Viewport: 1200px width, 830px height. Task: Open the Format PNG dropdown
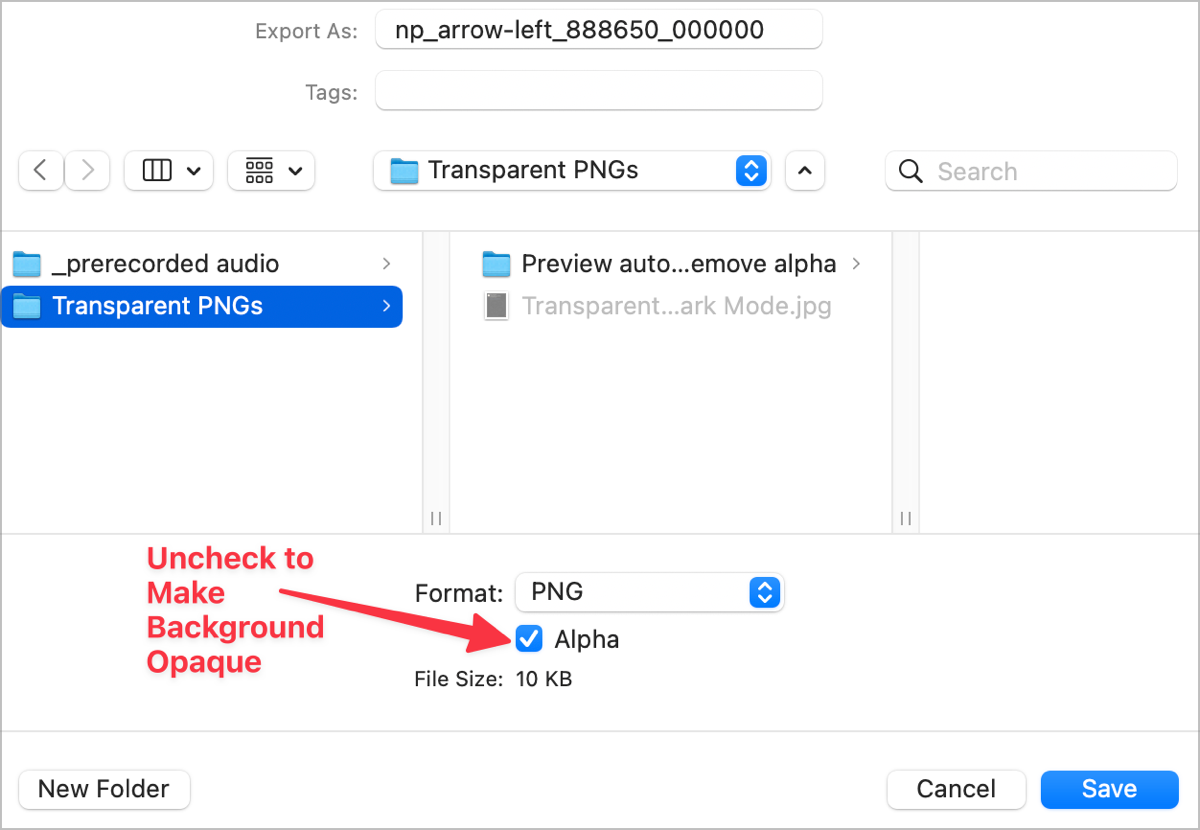click(x=649, y=592)
